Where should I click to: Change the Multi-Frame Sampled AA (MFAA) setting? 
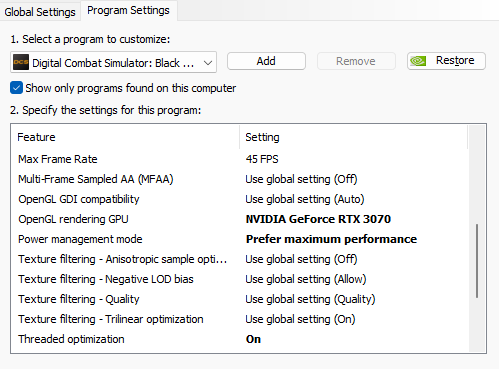301,179
